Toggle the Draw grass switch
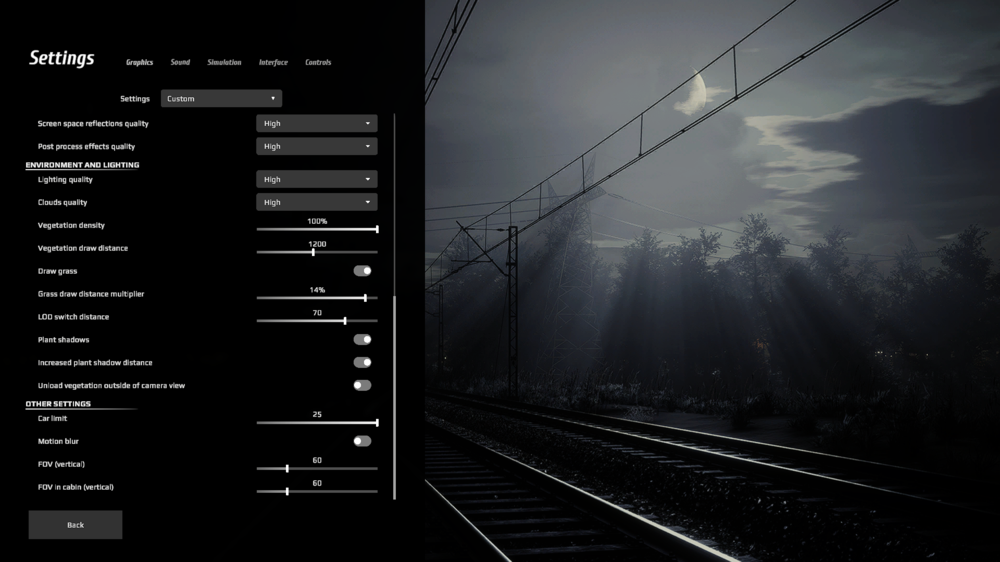This screenshot has height=562, width=1000. 362,270
